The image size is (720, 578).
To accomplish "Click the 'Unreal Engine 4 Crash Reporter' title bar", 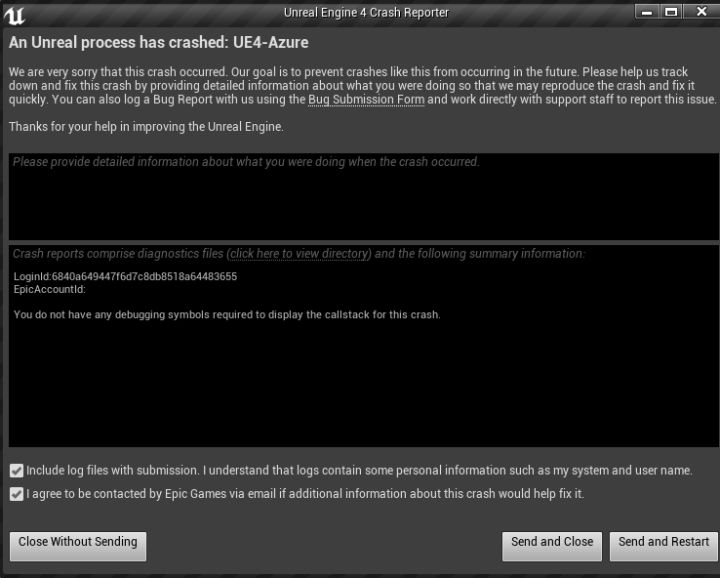I will [366, 12].
